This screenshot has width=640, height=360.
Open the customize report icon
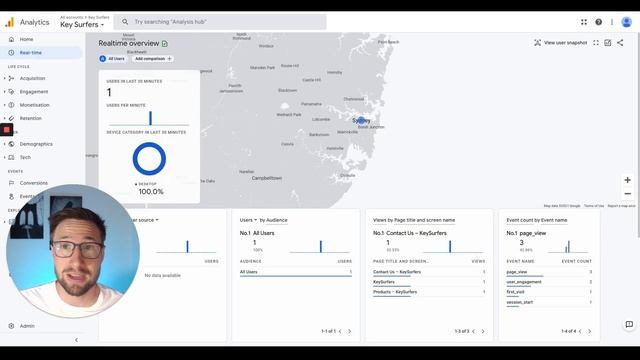608,42
